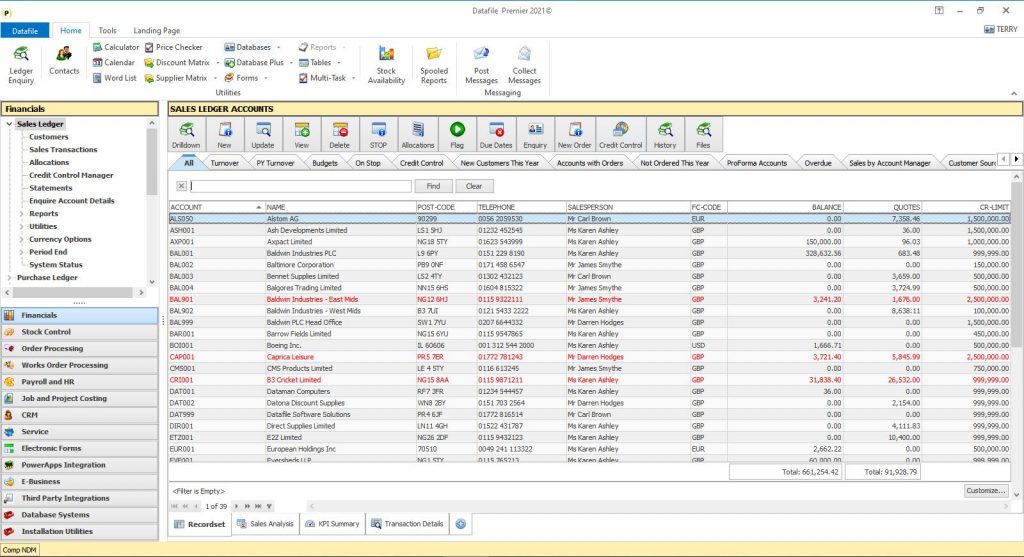Click the Post Messages icon

click(x=481, y=65)
